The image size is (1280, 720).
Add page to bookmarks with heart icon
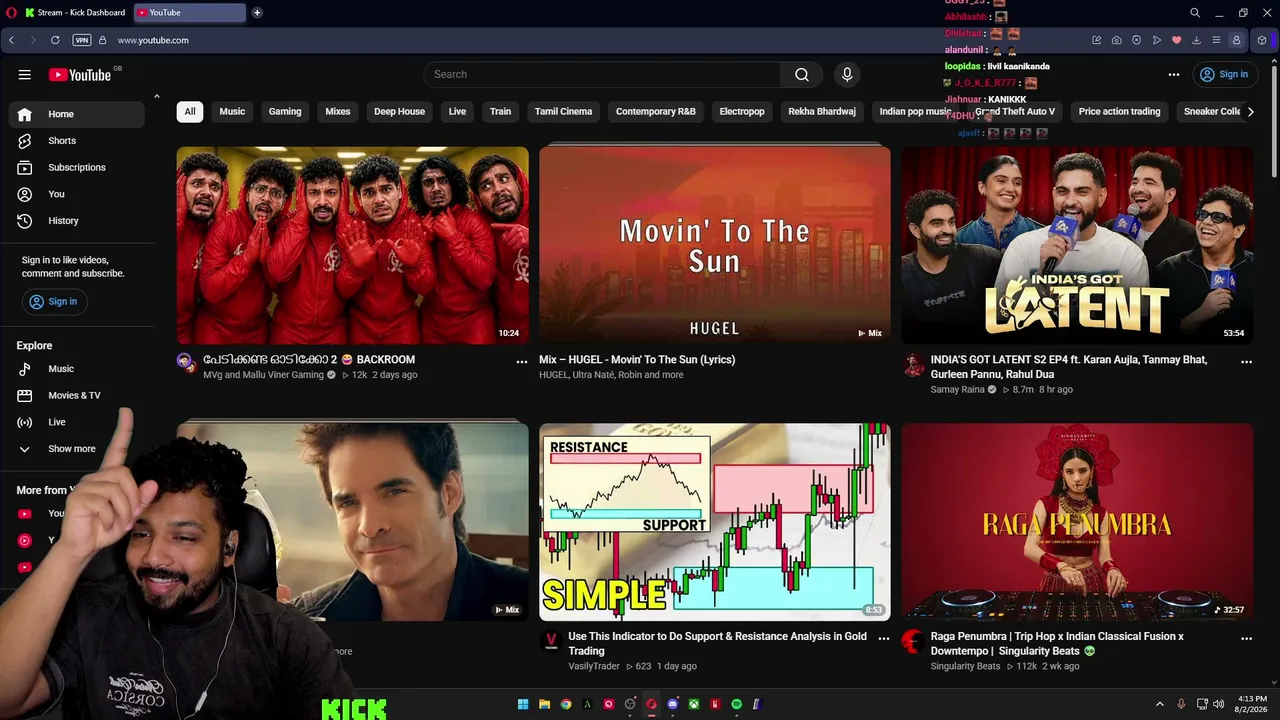click(1176, 40)
